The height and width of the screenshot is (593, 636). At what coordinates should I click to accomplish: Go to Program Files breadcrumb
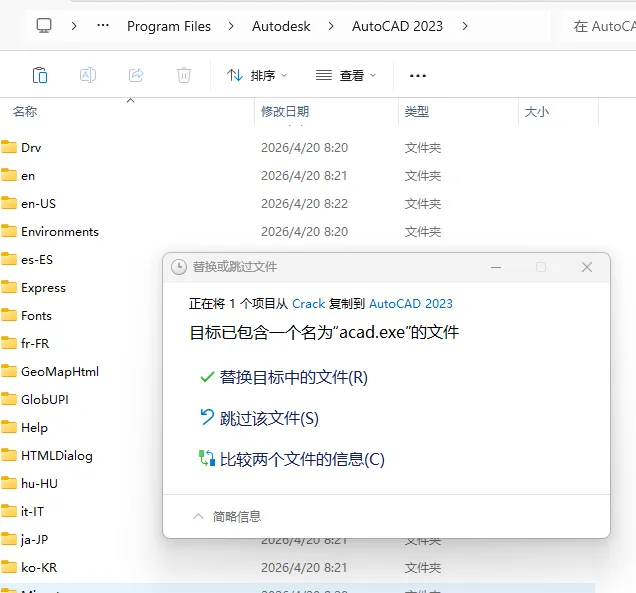pyautogui.click(x=169, y=26)
